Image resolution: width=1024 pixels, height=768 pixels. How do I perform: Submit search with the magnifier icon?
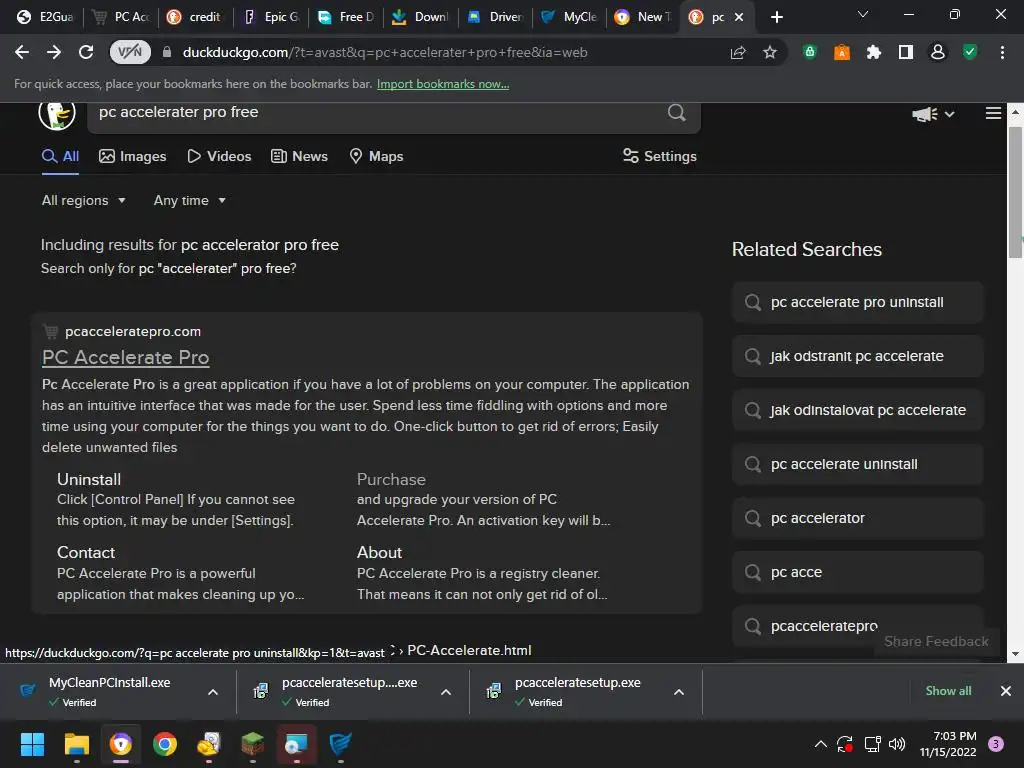(677, 112)
